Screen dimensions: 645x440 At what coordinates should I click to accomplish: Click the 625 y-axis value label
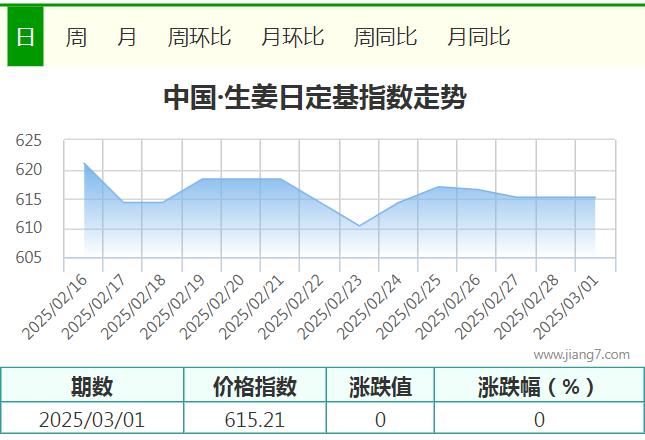click(29, 141)
